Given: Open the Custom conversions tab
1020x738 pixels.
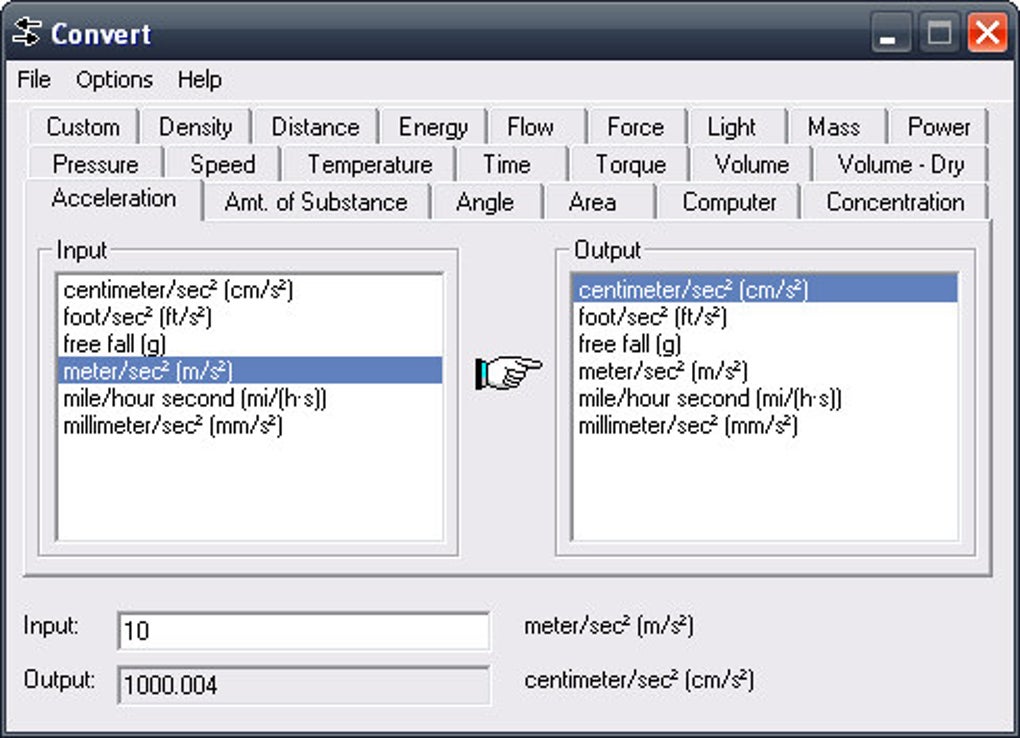Looking at the screenshot, I should click(84, 127).
